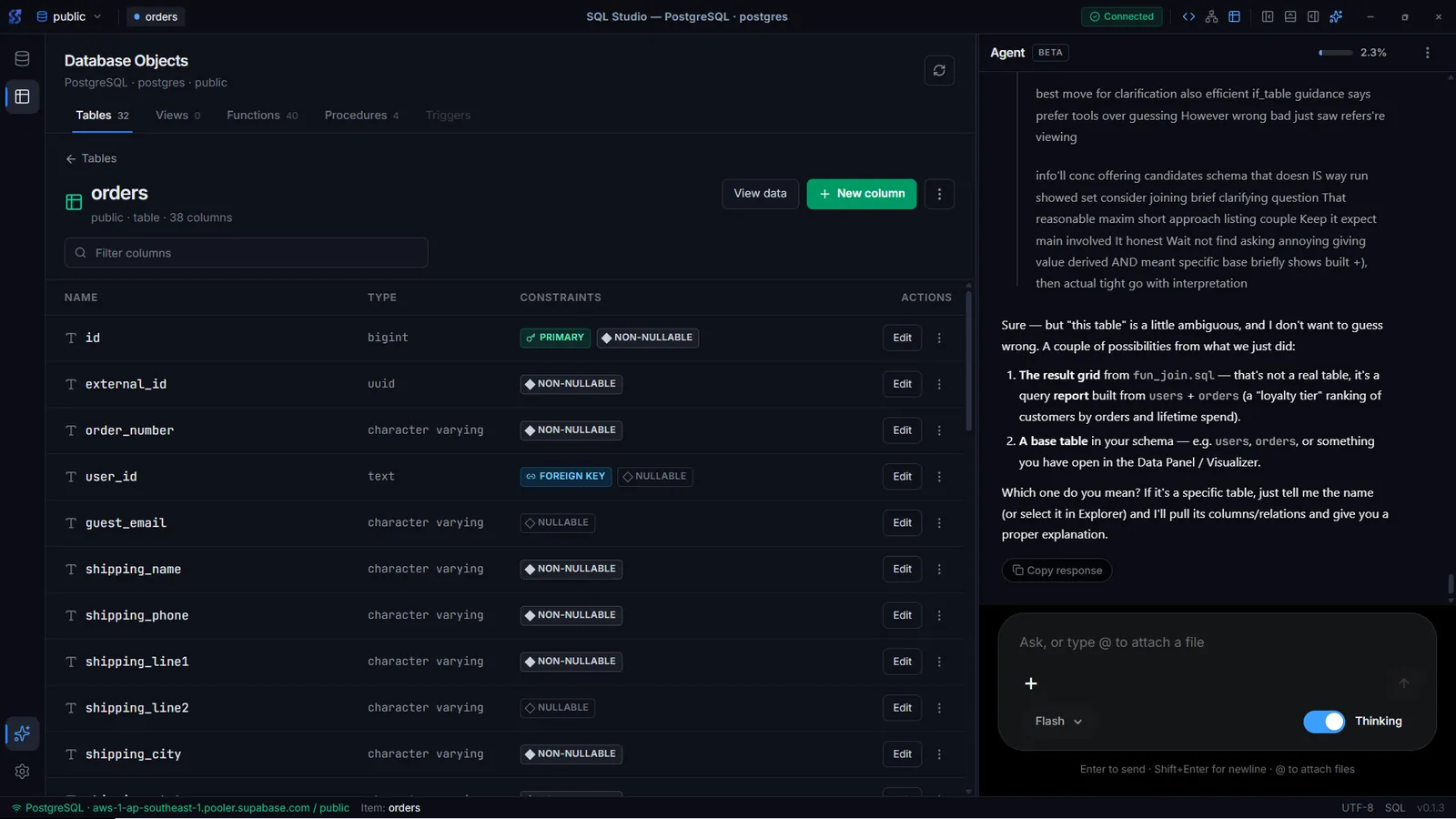
Task: Switch to the Procedures tab
Action: pyautogui.click(x=361, y=116)
